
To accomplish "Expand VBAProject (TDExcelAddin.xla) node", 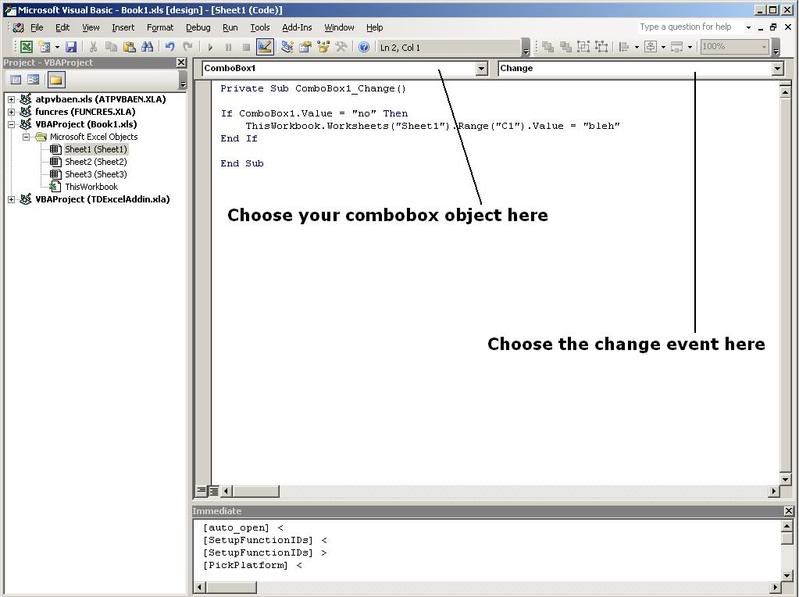I will (11, 200).
